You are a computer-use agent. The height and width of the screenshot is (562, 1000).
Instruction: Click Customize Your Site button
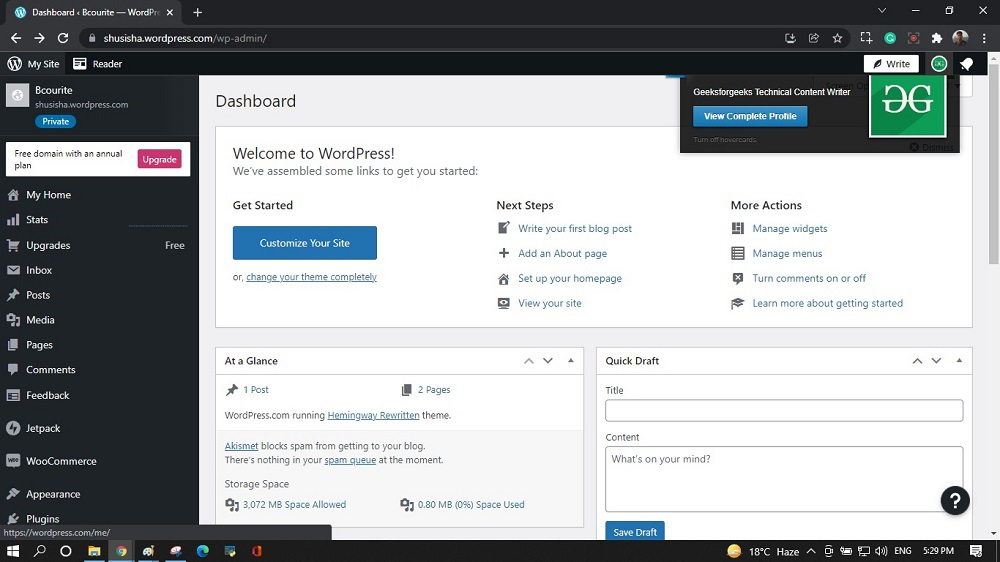(x=305, y=243)
